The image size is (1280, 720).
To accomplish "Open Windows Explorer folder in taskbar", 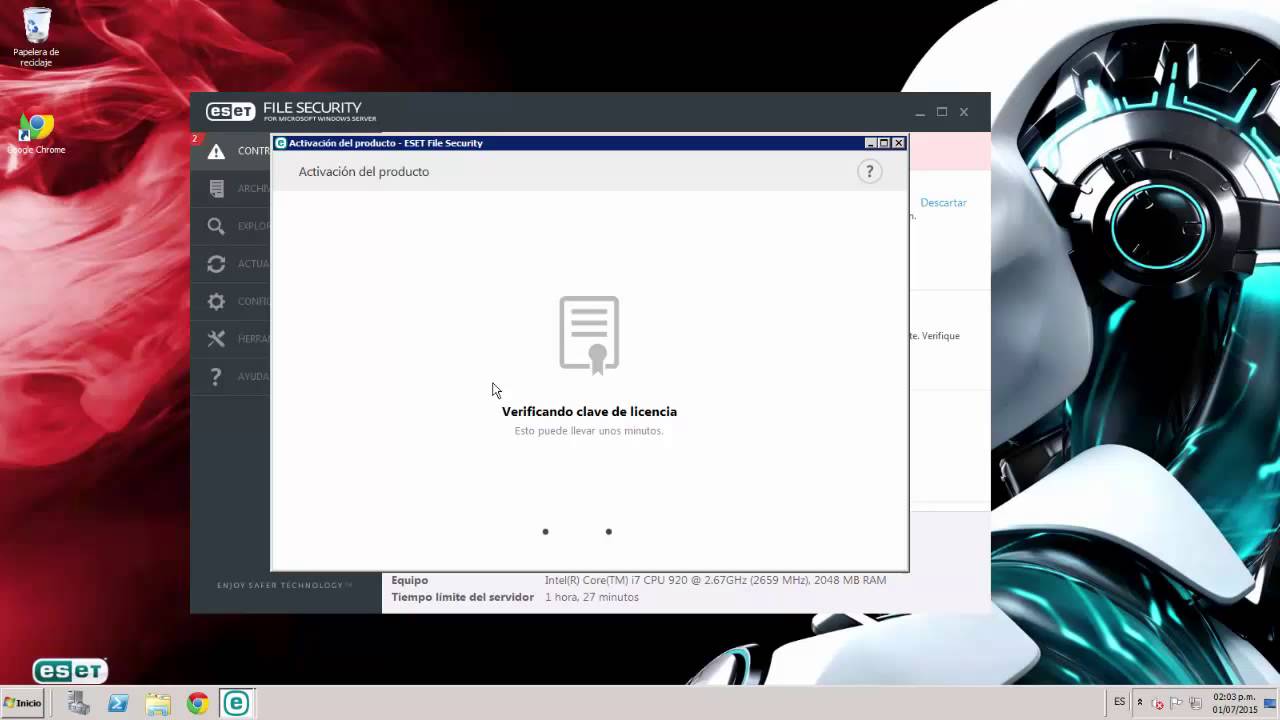I will coord(158,704).
